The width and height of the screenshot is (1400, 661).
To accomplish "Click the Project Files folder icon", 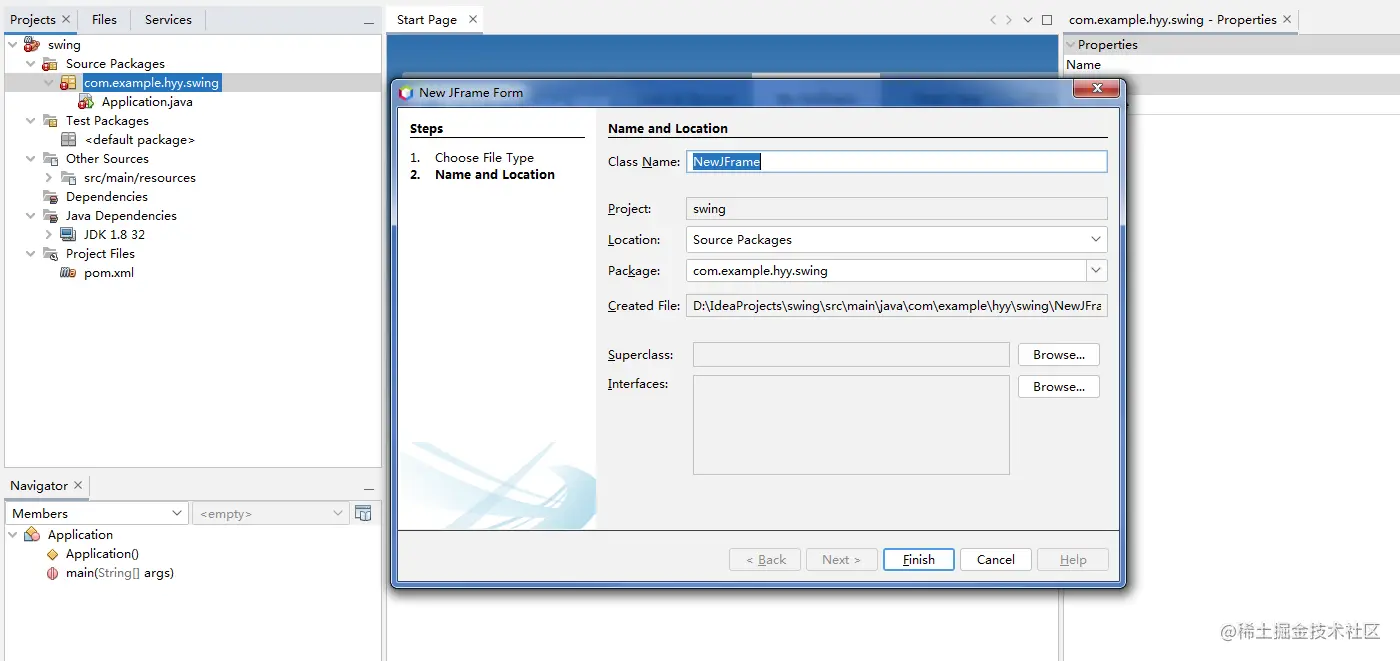I will click(49, 254).
